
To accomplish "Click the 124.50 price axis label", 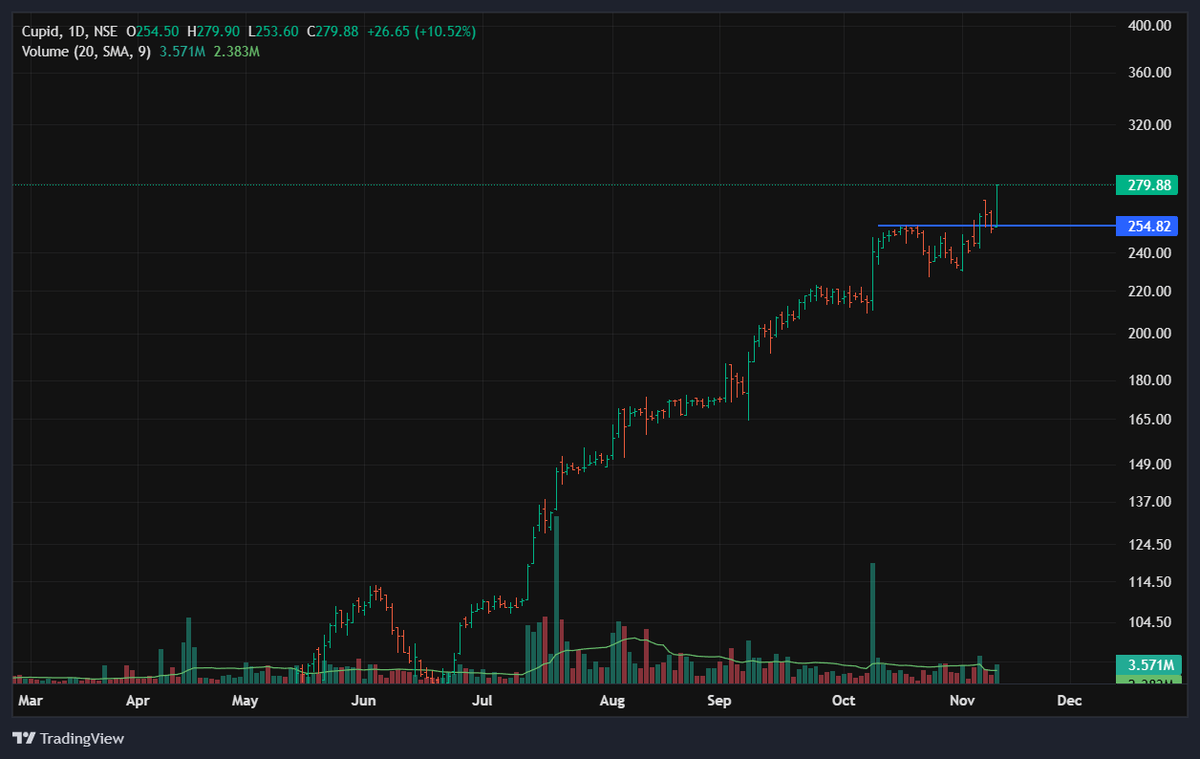I will [x=1149, y=545].
